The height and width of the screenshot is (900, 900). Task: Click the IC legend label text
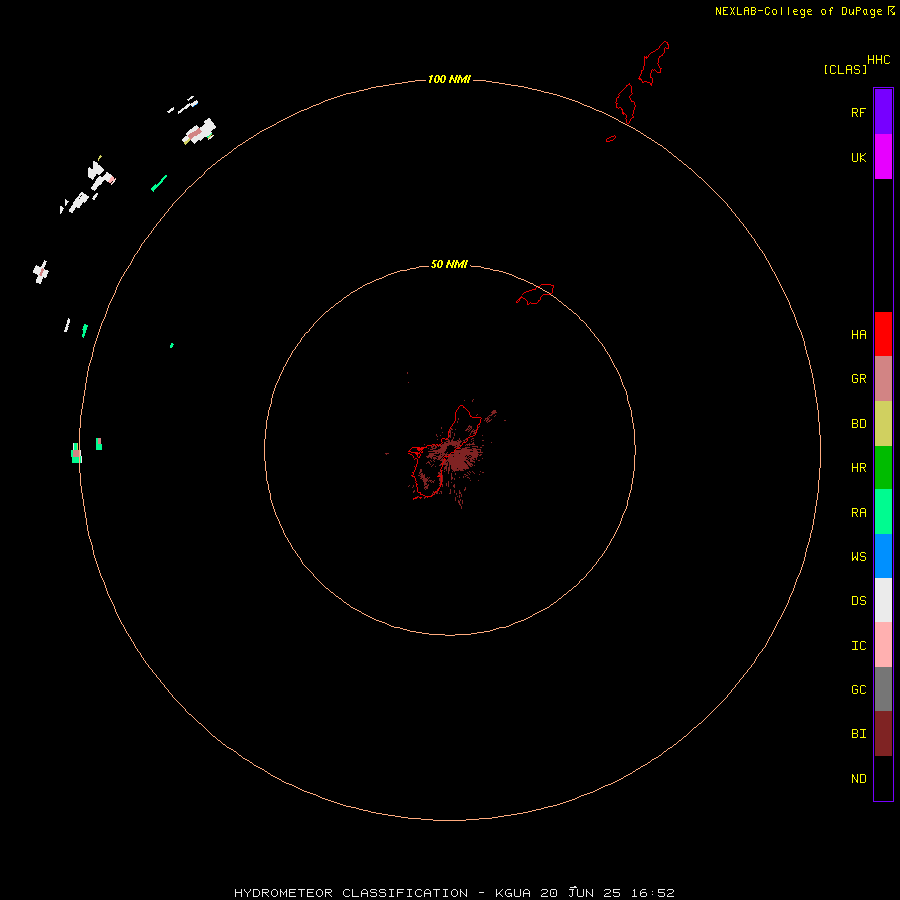pyautogui.click(x=859, y=646)
